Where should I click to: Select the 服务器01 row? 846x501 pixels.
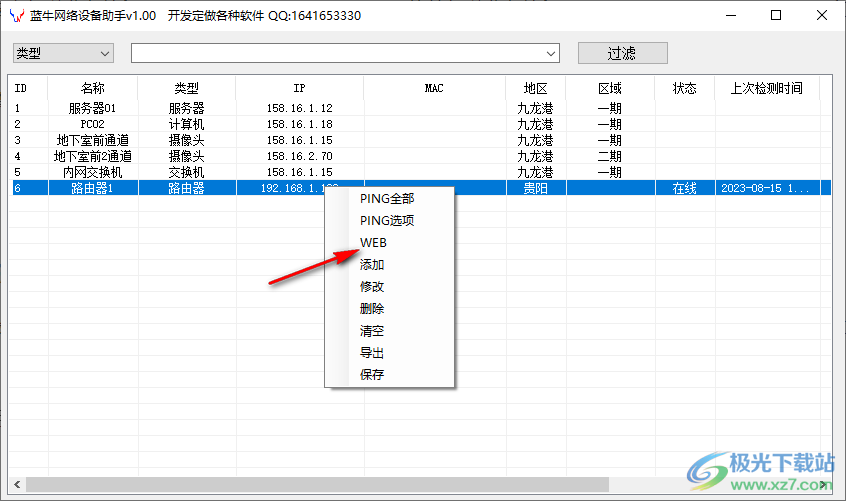pos(421,108)
